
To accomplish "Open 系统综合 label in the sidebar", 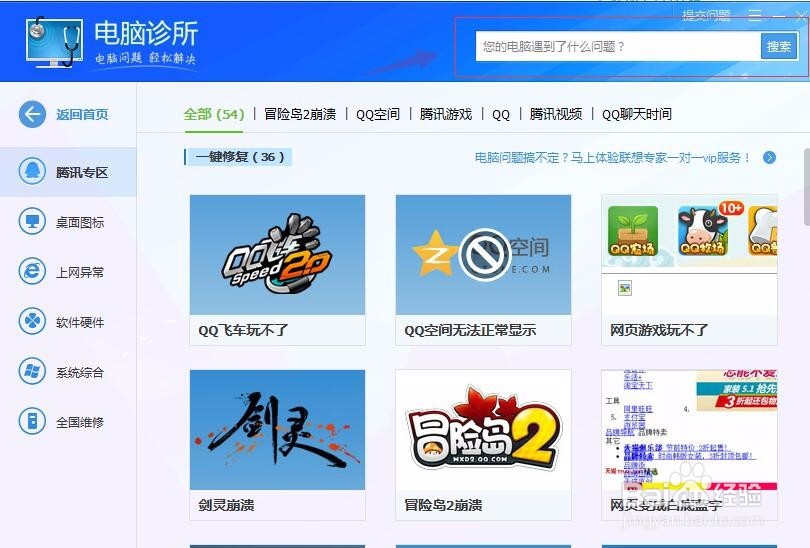I will (x=80, y=372).
